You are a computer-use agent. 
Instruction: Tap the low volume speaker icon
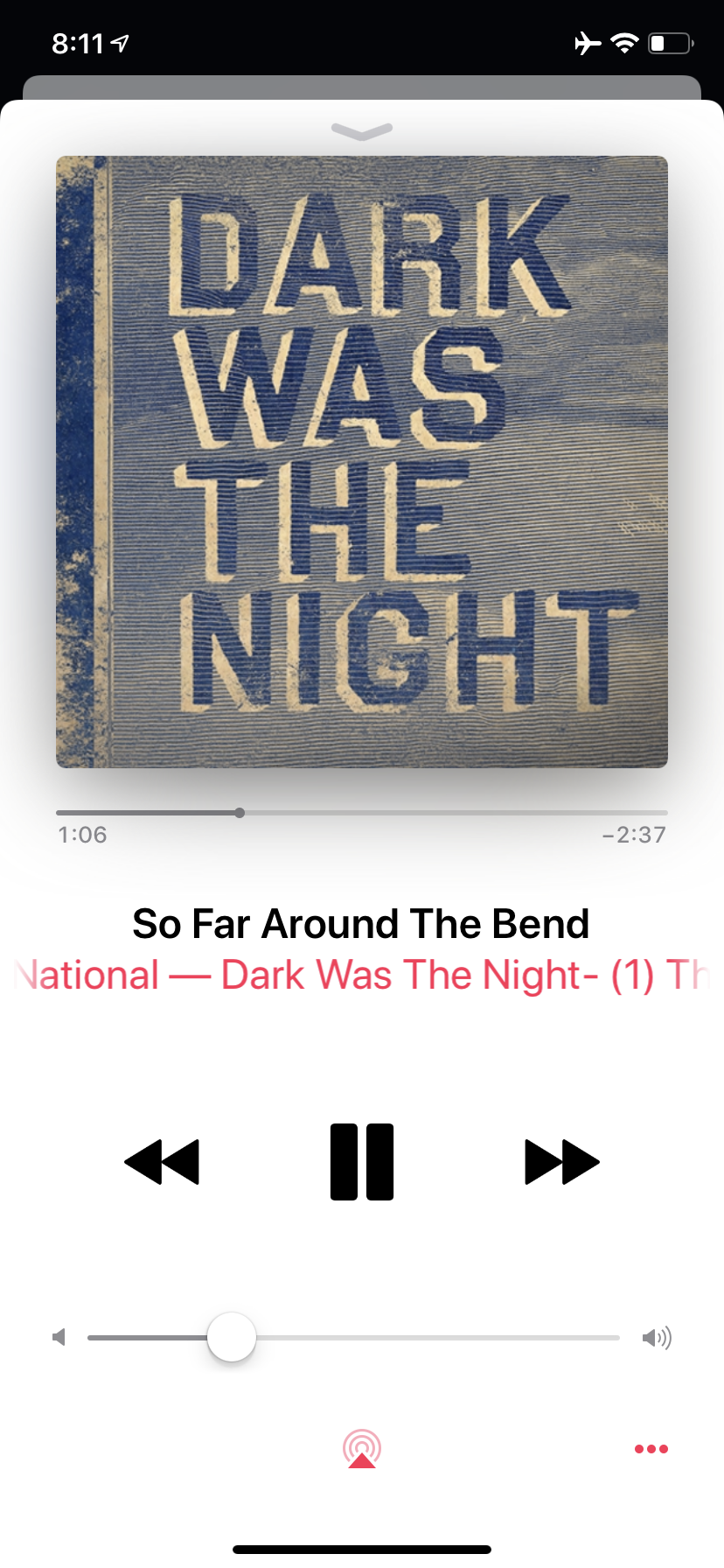tap(59, 1337)
